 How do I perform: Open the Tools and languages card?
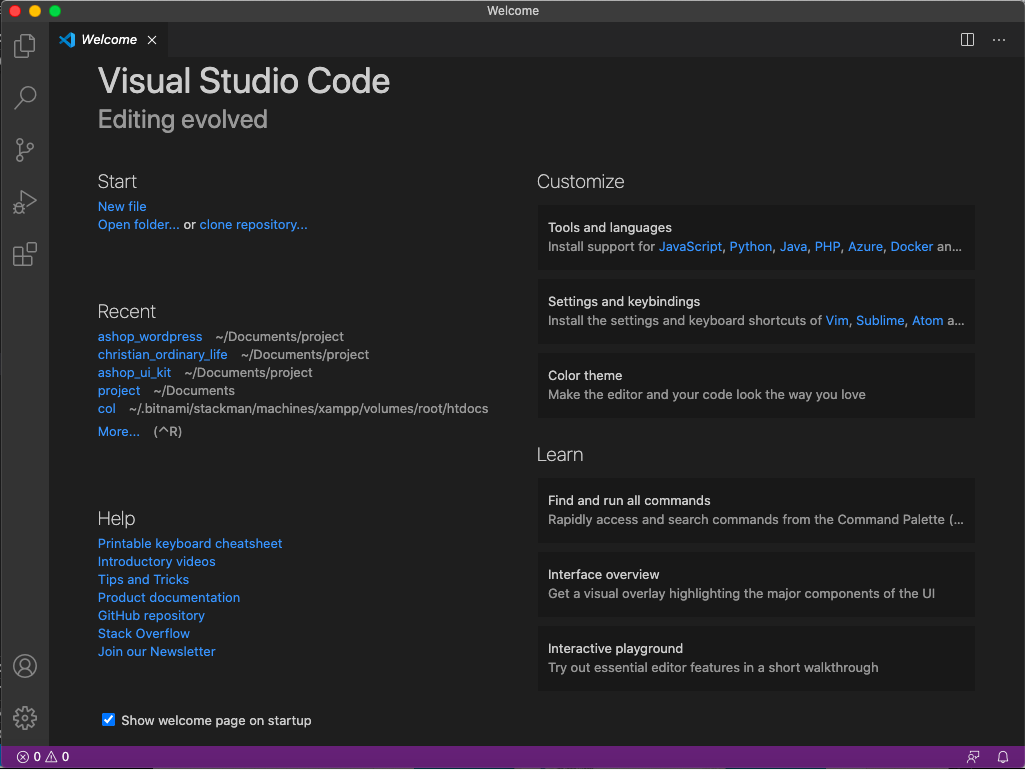pos(756,237)
